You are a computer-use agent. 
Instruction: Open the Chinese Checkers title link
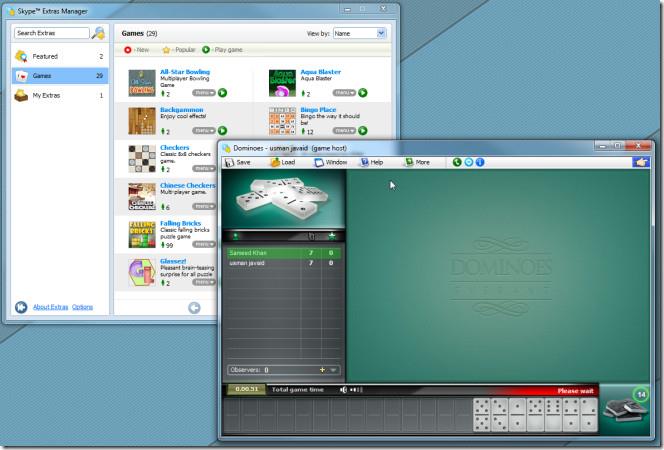pyautogui.click(x=188, y=185)
